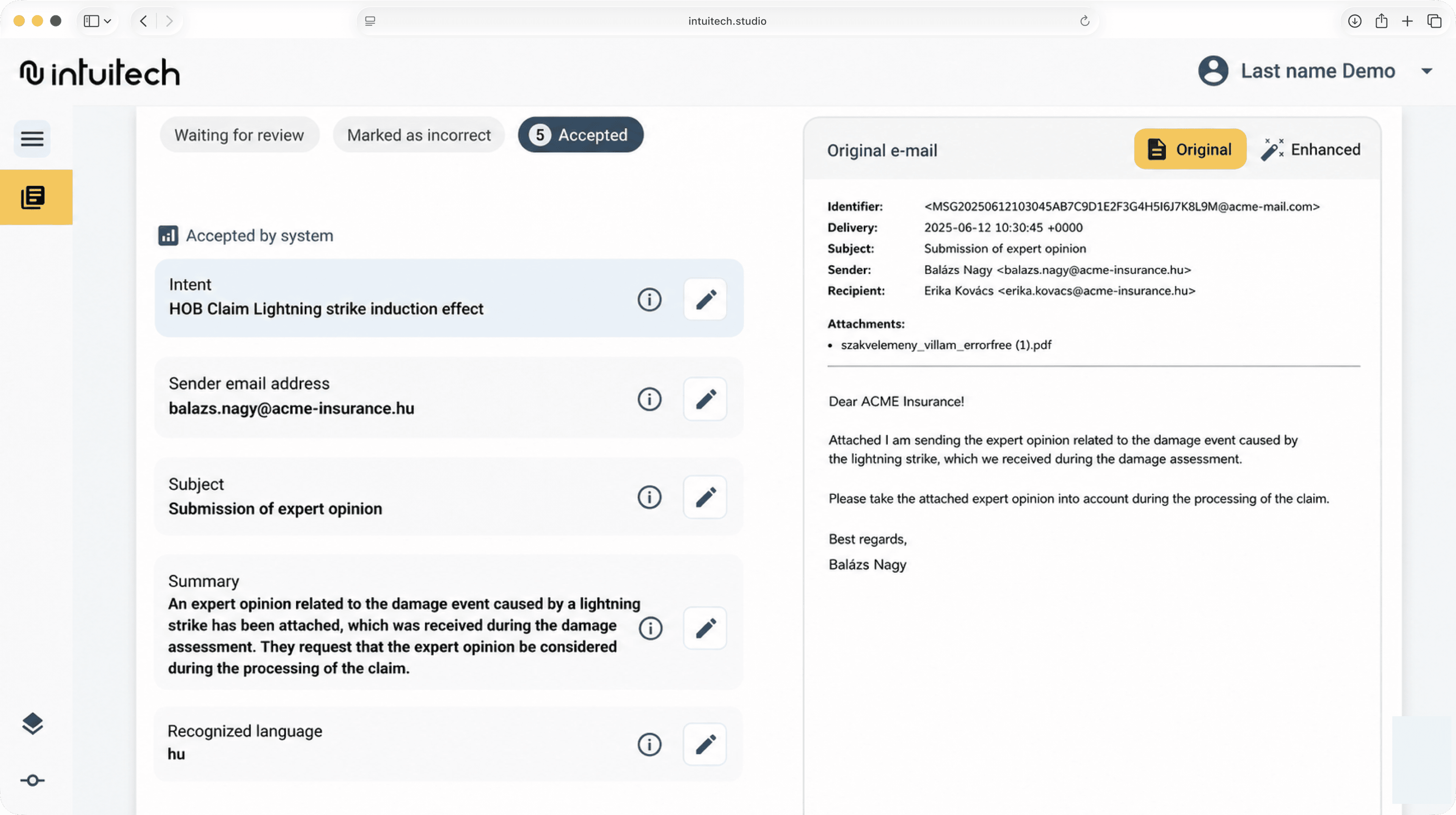
Task: Open the Accepted tab
Action: click(x=581, y=135)
